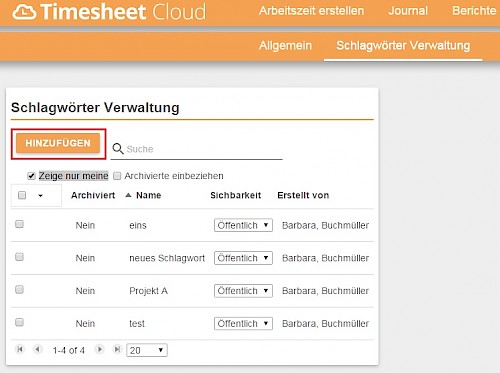Click the tag name Projekt A

(x=148, y=291)
